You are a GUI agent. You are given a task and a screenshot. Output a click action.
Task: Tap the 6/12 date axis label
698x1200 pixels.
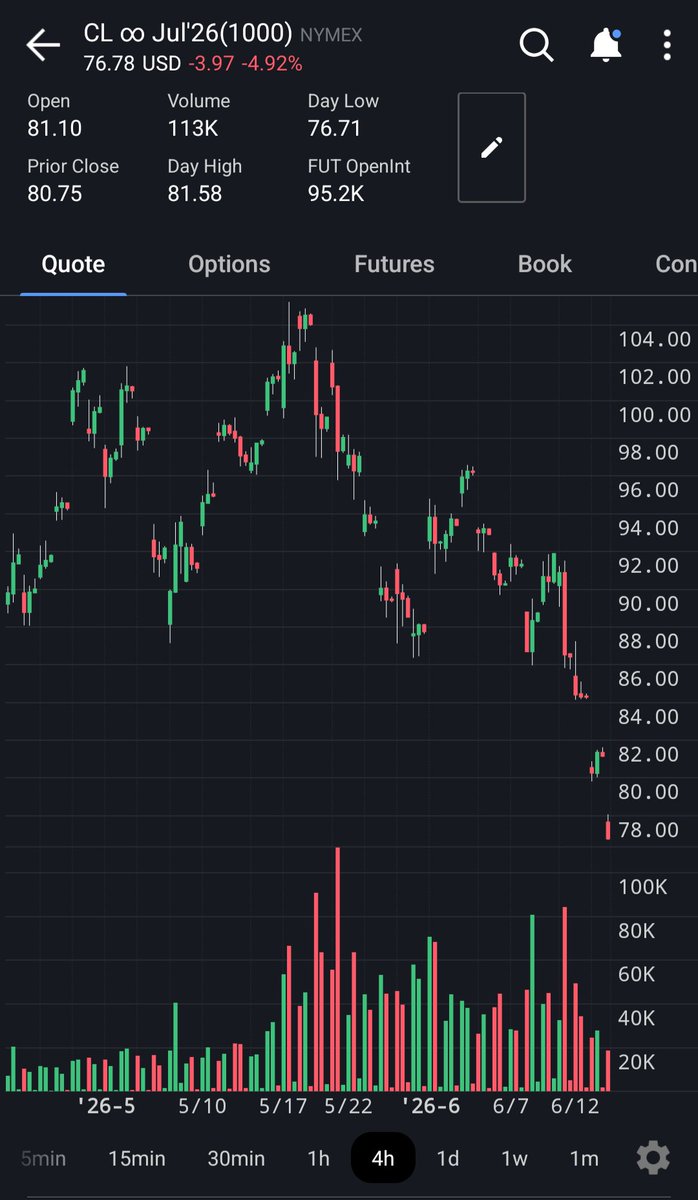coord(574,1106)
